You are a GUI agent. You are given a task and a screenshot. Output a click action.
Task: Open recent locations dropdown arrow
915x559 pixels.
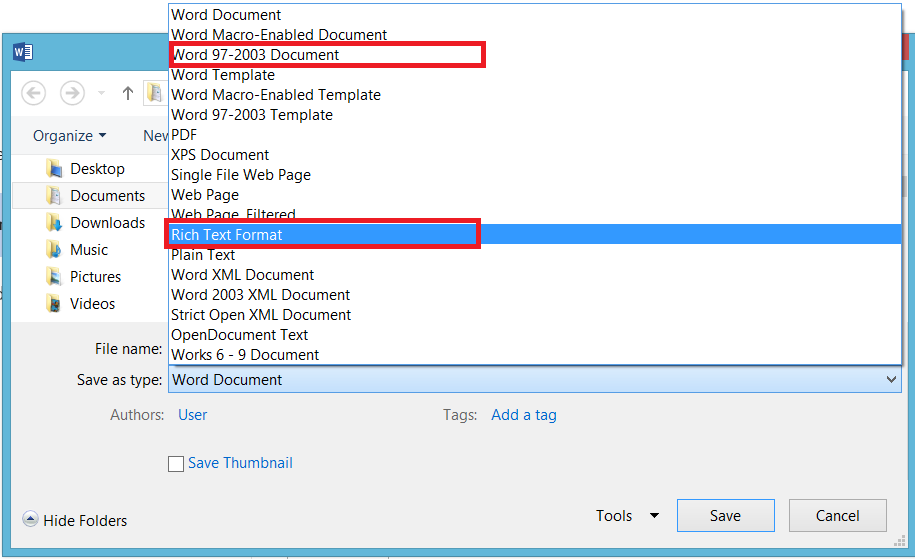point(102,93)
